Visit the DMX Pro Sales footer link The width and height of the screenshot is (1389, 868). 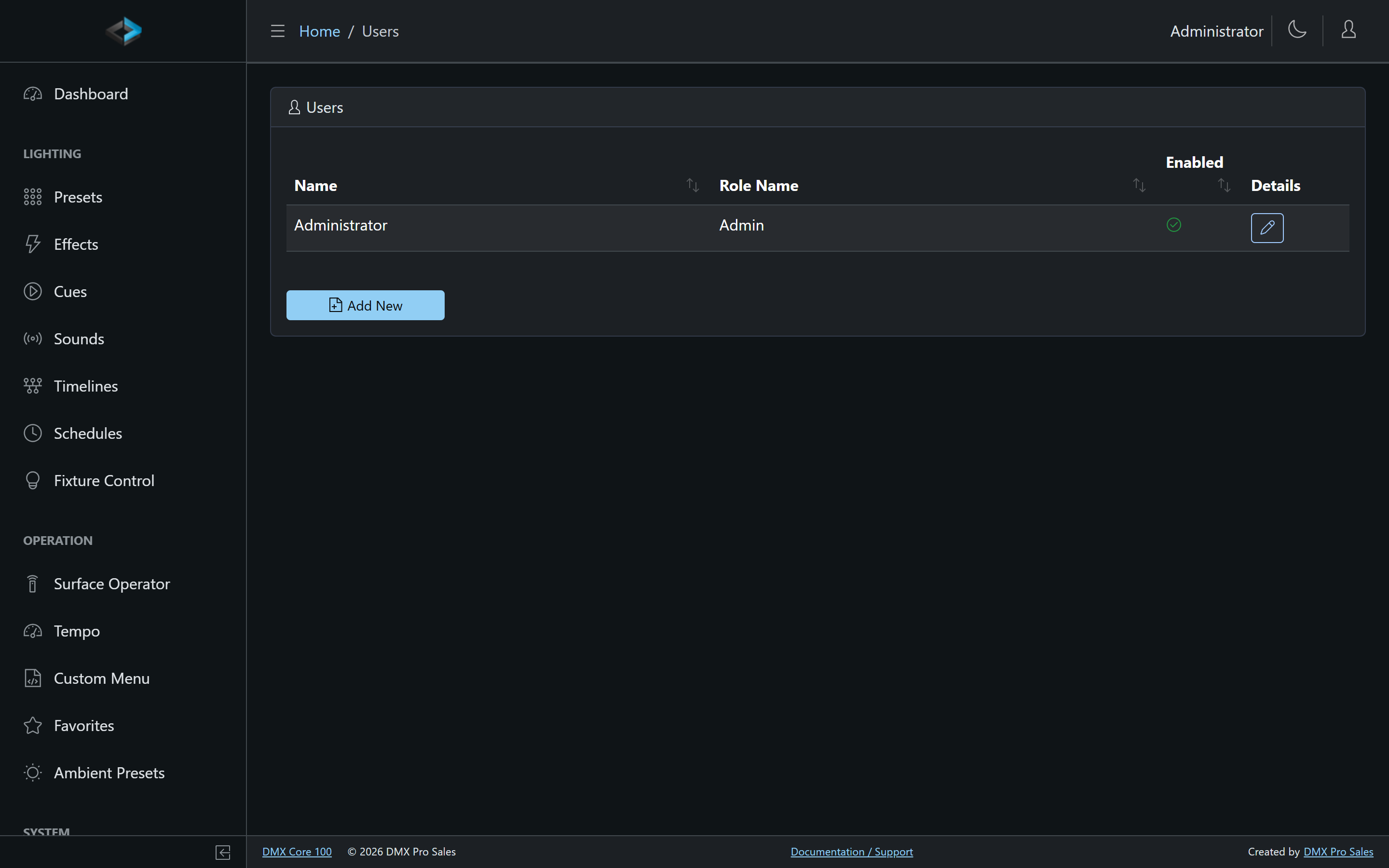[x=1338, y=852]
